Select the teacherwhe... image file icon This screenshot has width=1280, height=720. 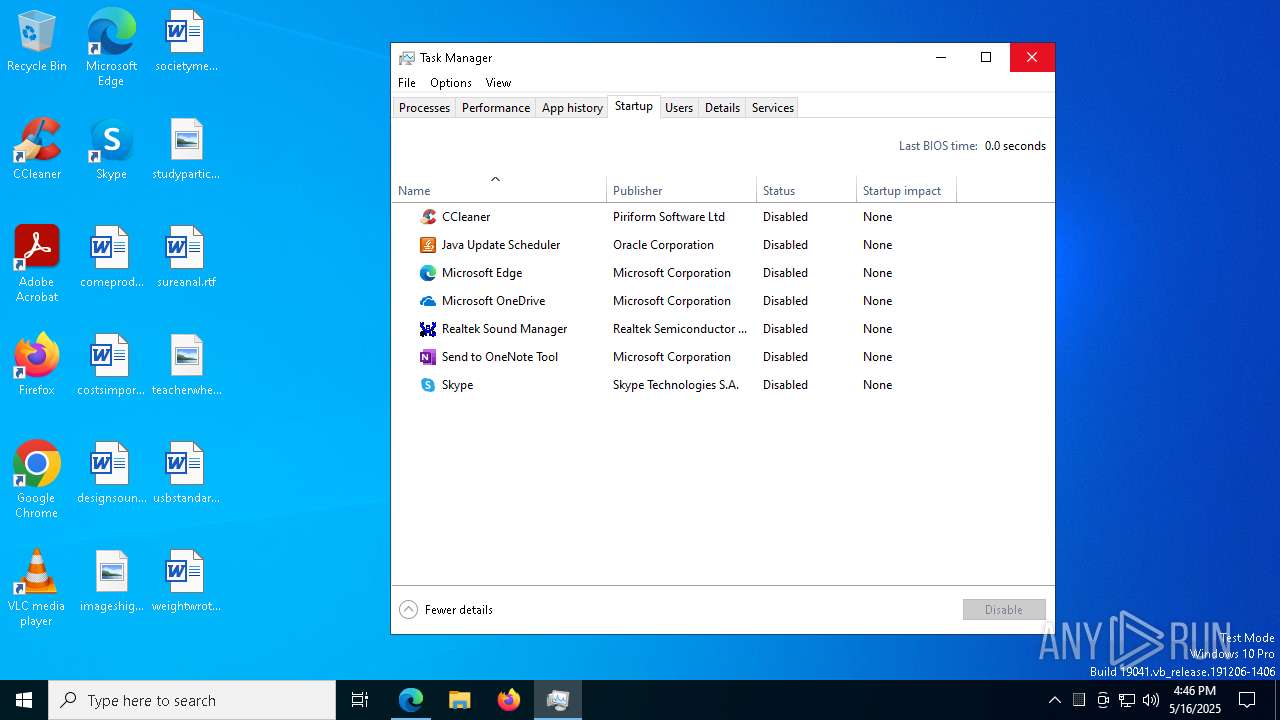click(x=186, y=366)
